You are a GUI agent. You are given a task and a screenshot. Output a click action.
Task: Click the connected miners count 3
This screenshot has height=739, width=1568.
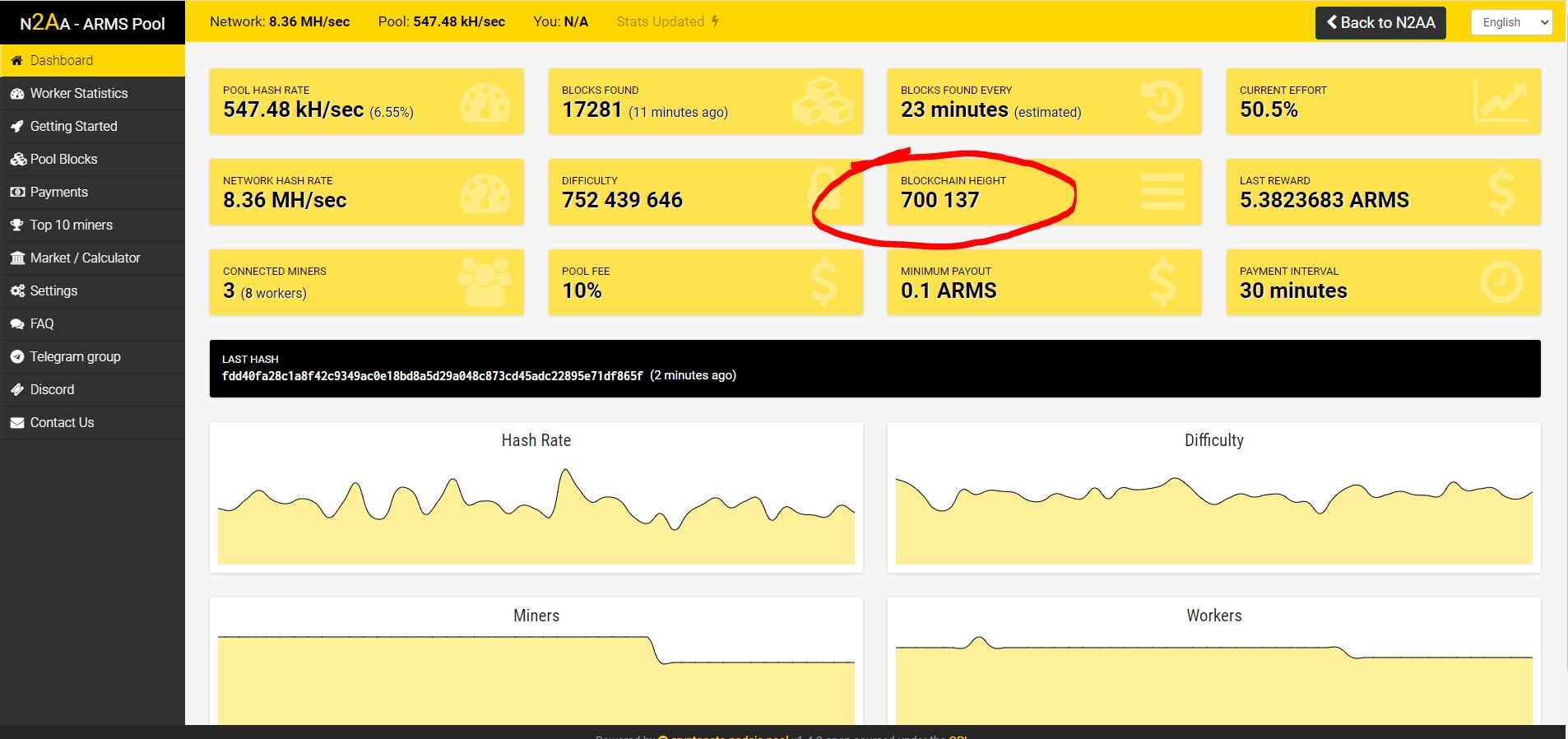point(229,291)
